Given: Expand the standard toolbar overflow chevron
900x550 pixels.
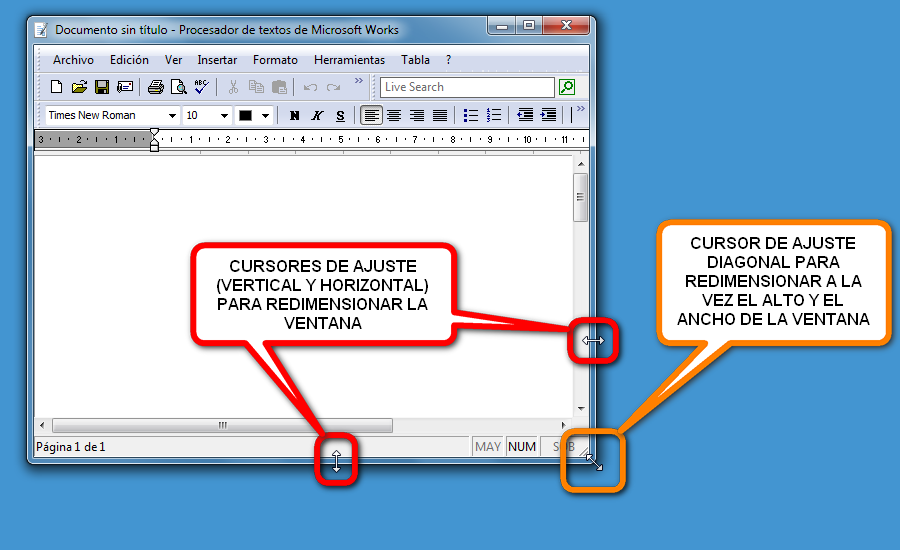Looking at the screenshot, I should [x=359, y=82].
